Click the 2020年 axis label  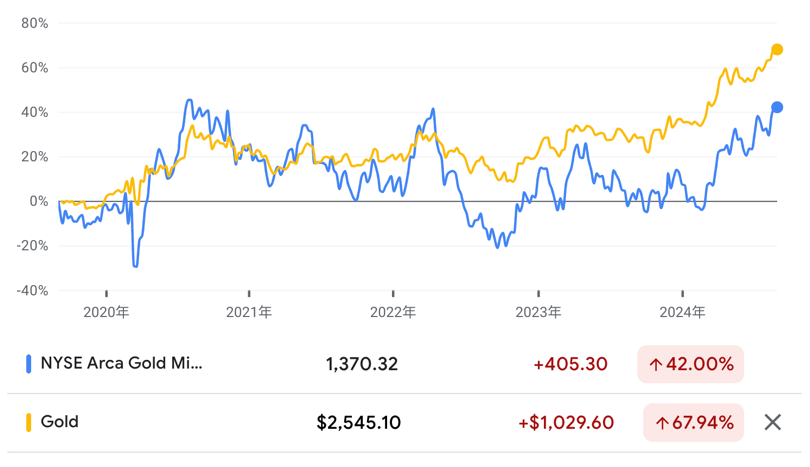[x=106, y=312]
